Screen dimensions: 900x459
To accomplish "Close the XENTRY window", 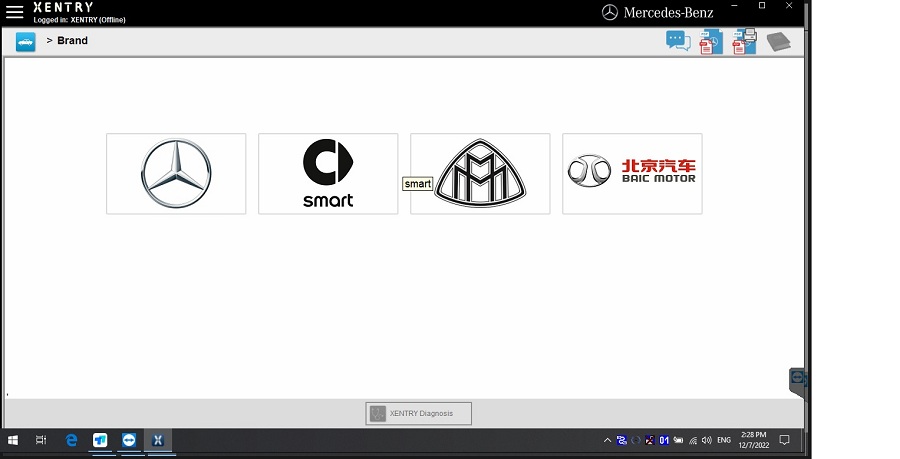I will pyautogui.click(x=789, y=6).
